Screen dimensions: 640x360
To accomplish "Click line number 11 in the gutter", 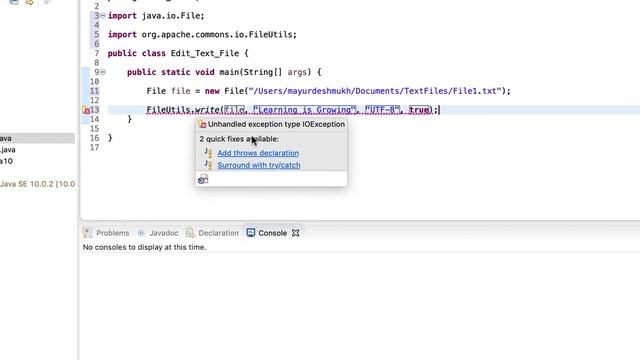I will 94,91.
